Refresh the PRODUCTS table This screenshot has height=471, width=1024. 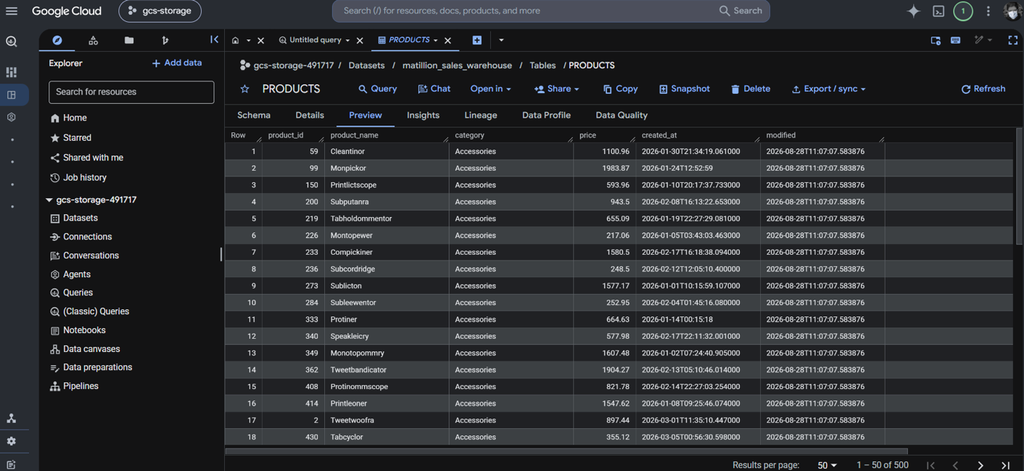click(983, 89)
